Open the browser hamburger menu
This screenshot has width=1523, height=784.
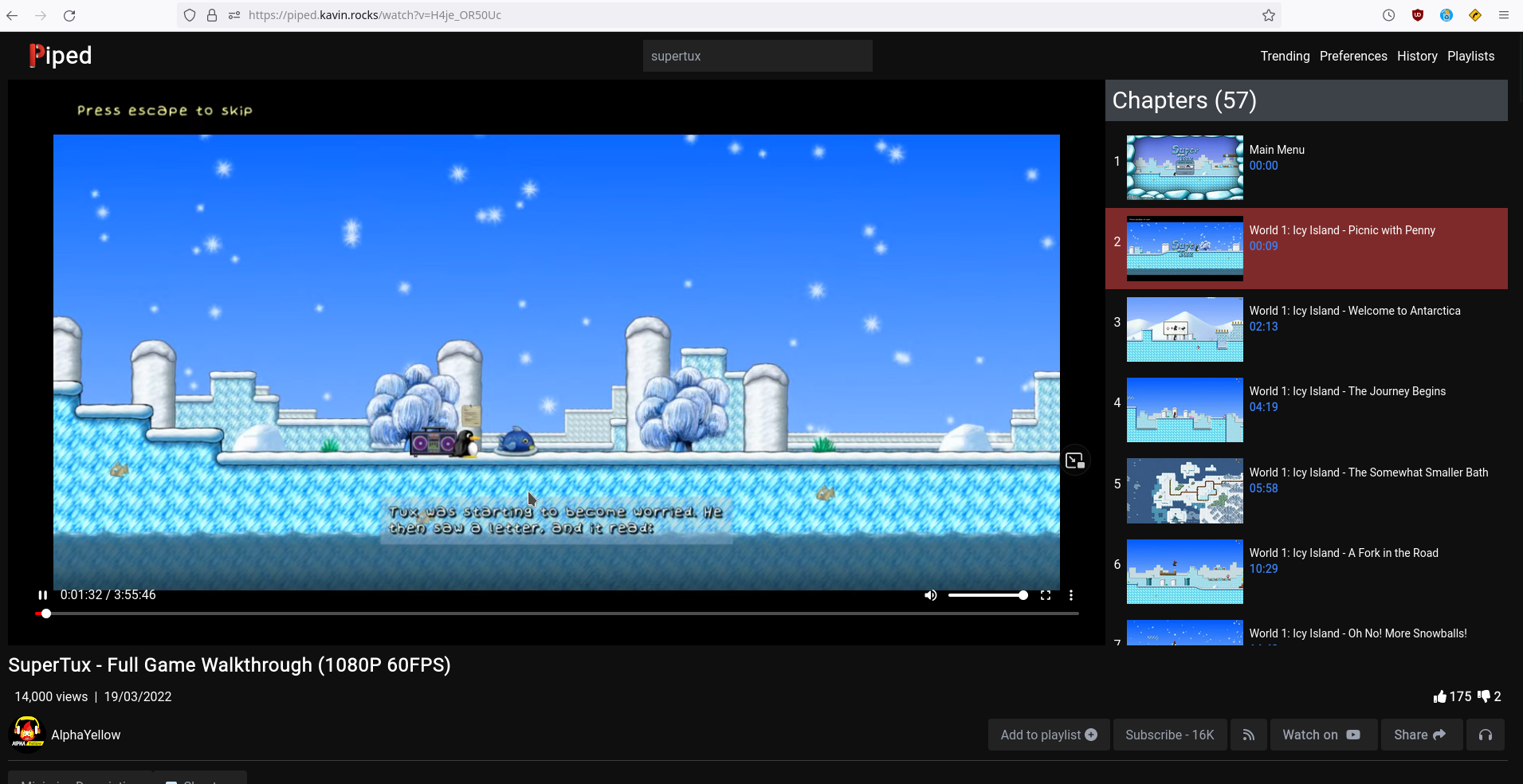click(1504, 15)
